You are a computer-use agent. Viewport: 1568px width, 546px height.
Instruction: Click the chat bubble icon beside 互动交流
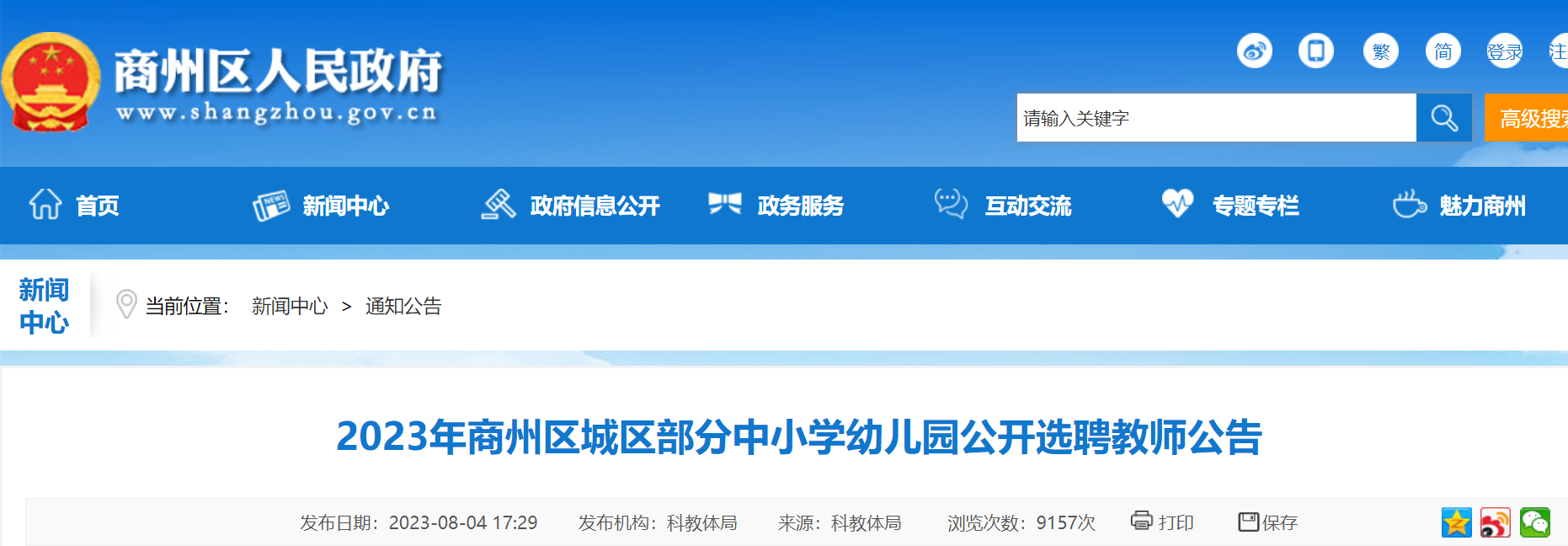coord(952,204)
